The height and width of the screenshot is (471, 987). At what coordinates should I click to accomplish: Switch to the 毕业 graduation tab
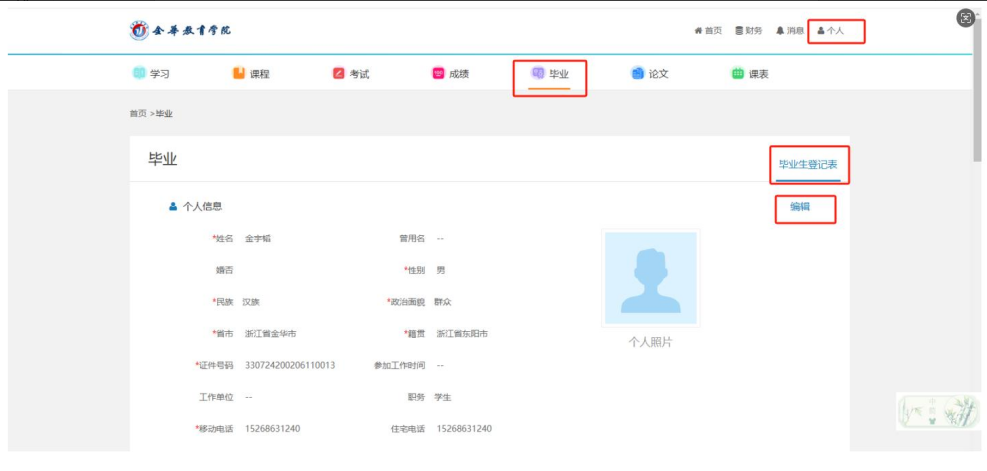550,74
